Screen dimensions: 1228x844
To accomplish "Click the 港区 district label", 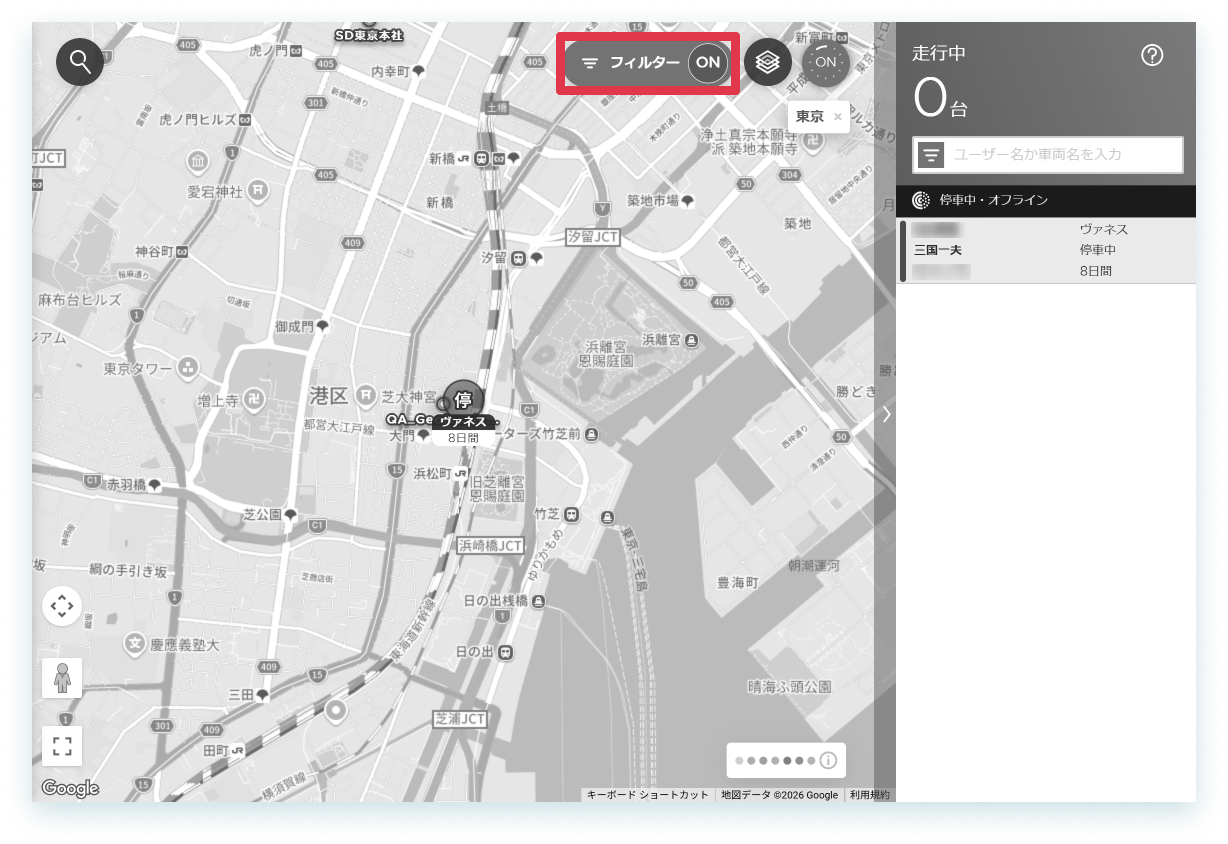I will point(329,396).
